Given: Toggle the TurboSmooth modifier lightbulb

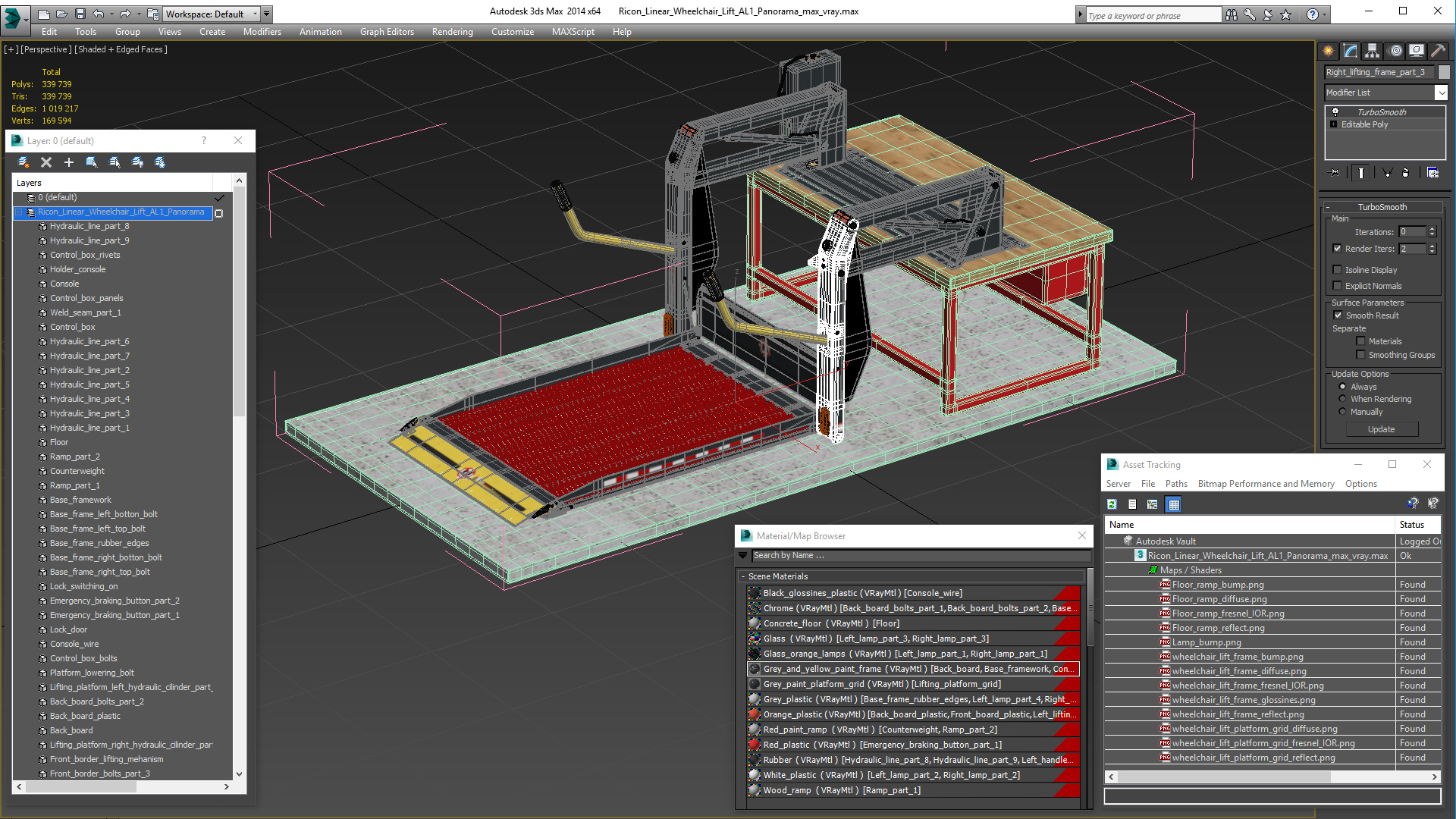Looking at the screenshot, I should point(1335,112).
